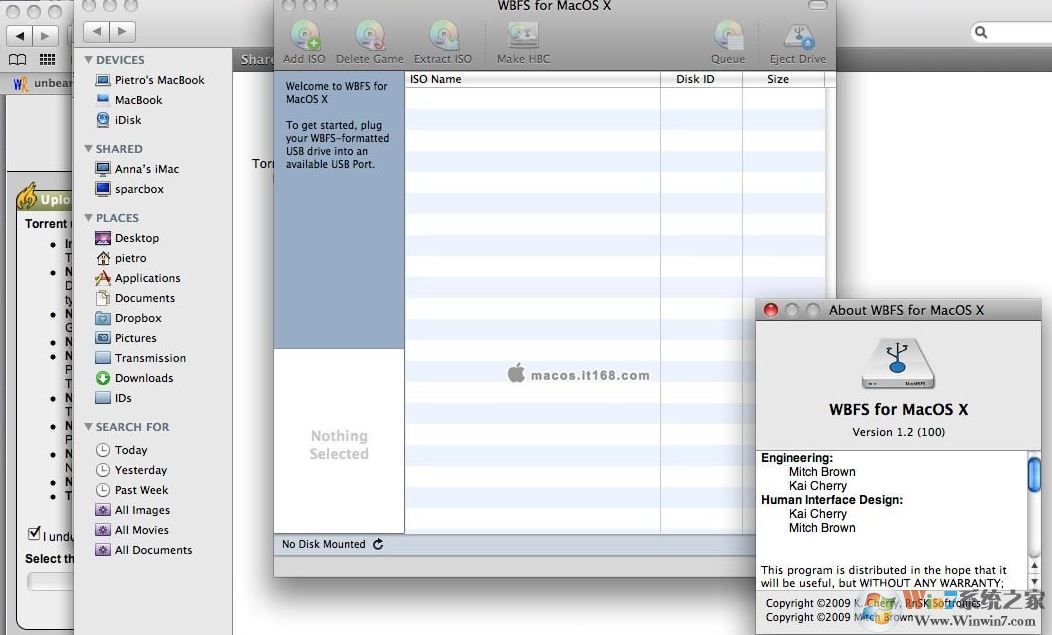Screen dimensions: 1052x635
Task: Collapse the DEVICES section triangle
Action: pos(89,60)
